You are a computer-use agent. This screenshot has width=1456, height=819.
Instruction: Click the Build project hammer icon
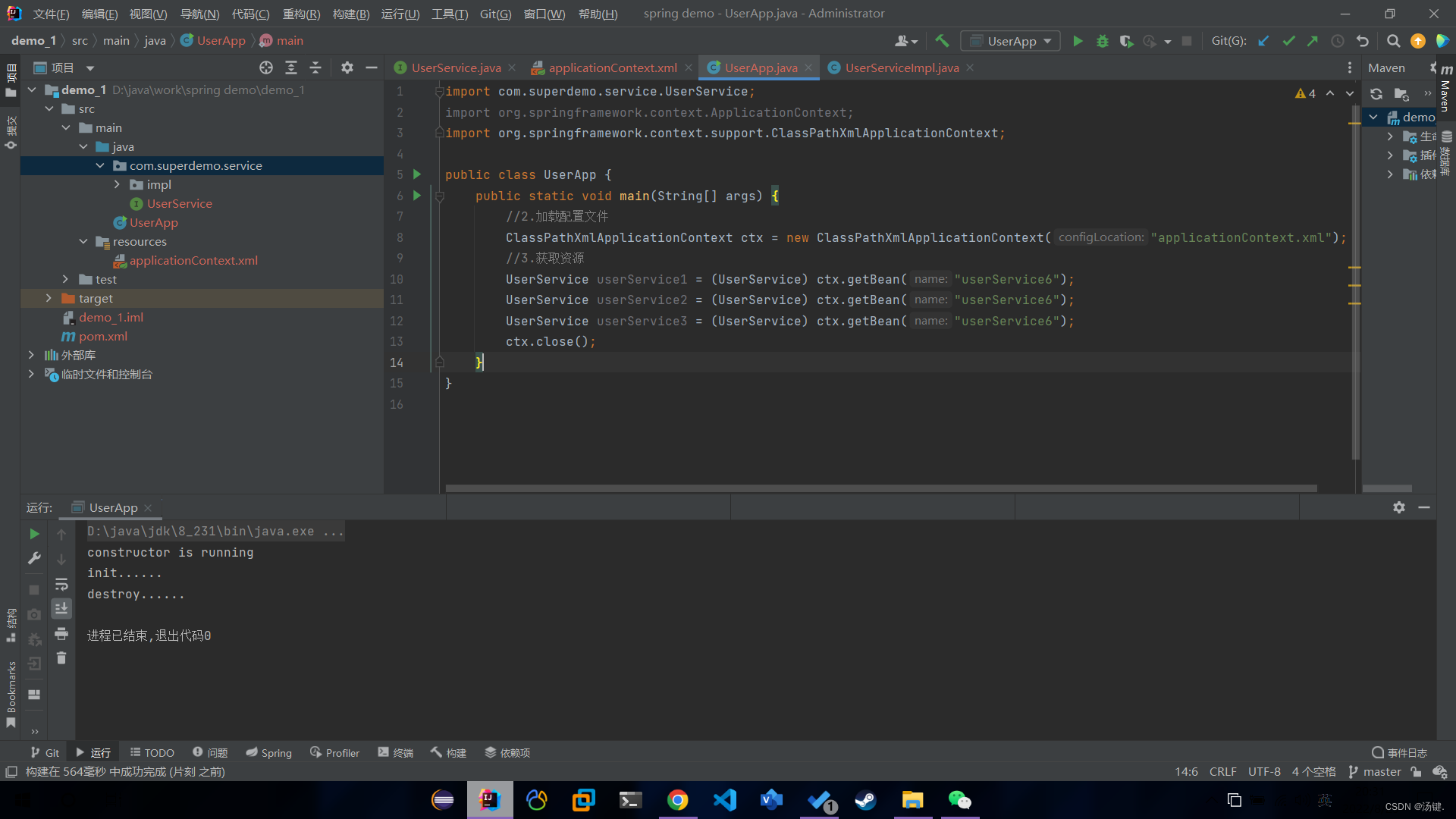point(942,41)
